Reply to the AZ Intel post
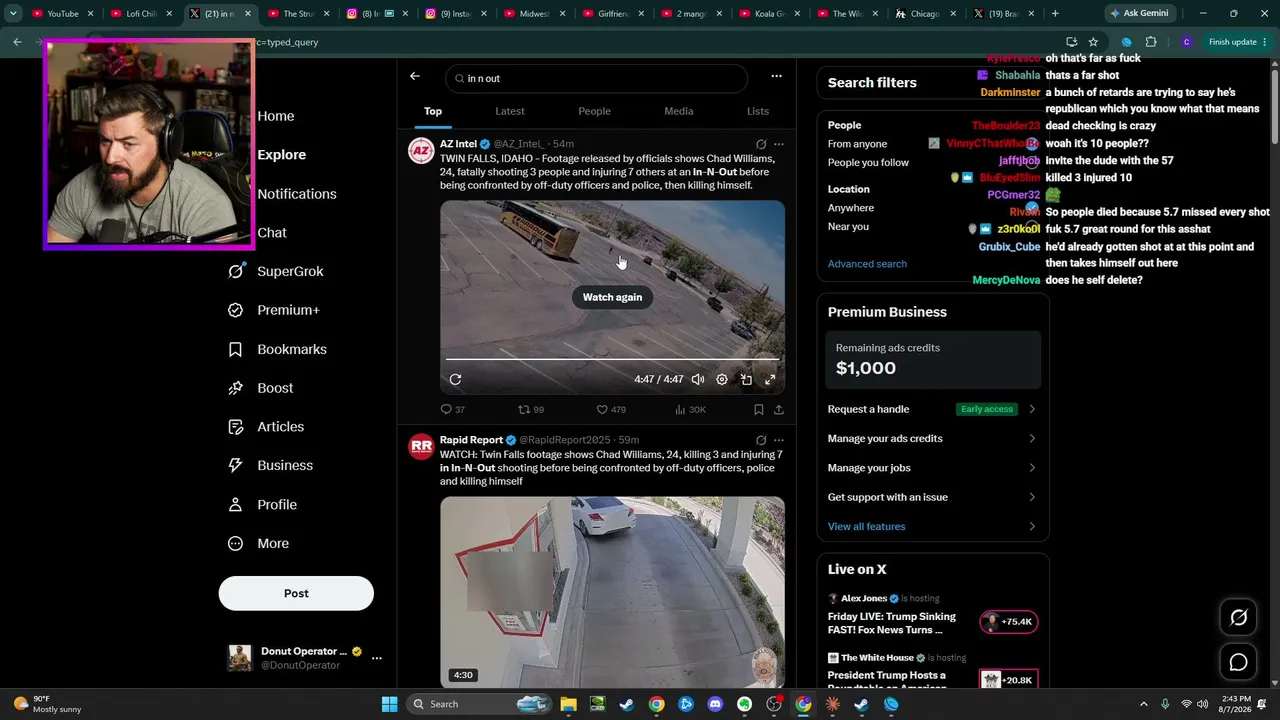Screen dimensions: 1280x720 [453, 409]
